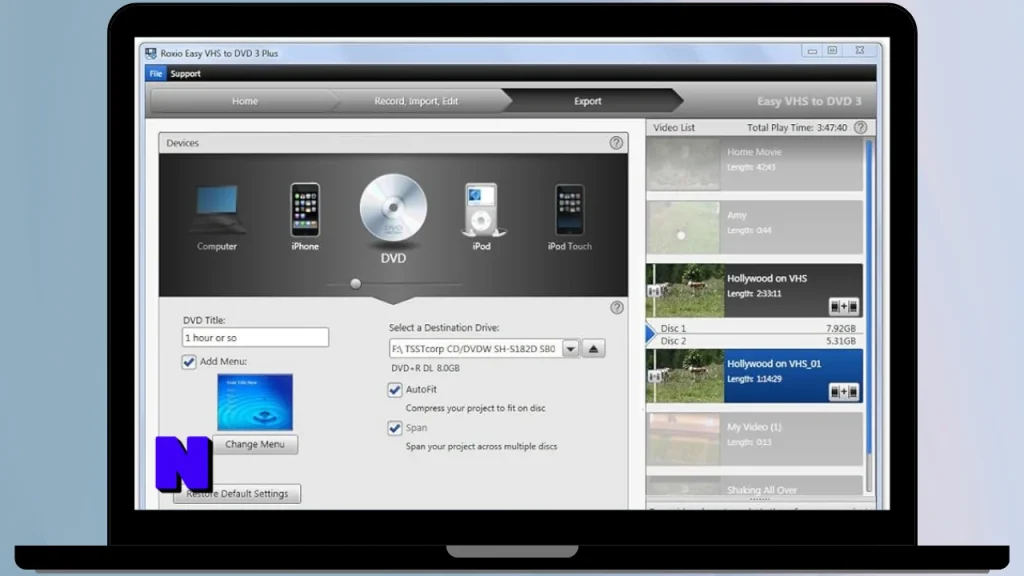Adjust the device carousel slider knob
The width and height of the screenshot is (1024, 576).
[x=355, y=284]
